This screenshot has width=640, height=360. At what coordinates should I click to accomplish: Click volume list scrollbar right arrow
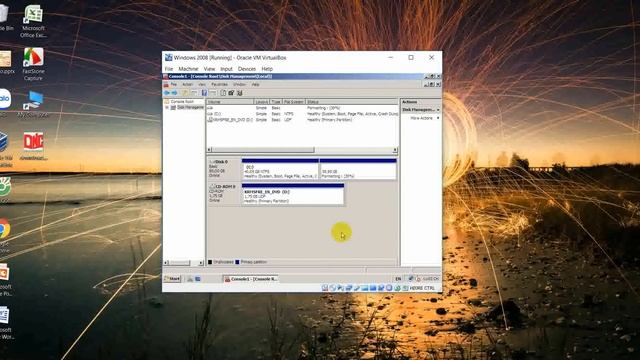pyautogui.click(x=395, y=150)
